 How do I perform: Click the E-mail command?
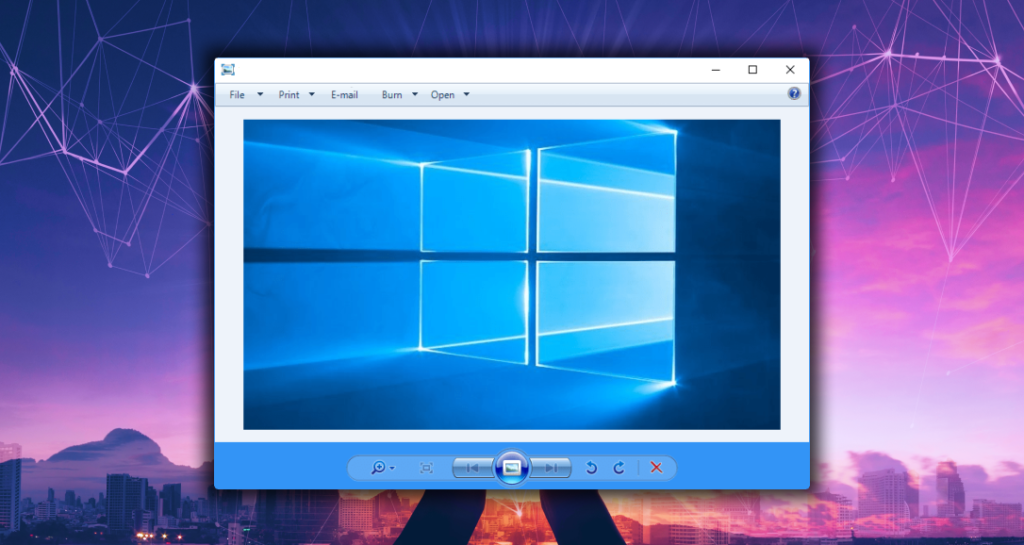(344, 95)
